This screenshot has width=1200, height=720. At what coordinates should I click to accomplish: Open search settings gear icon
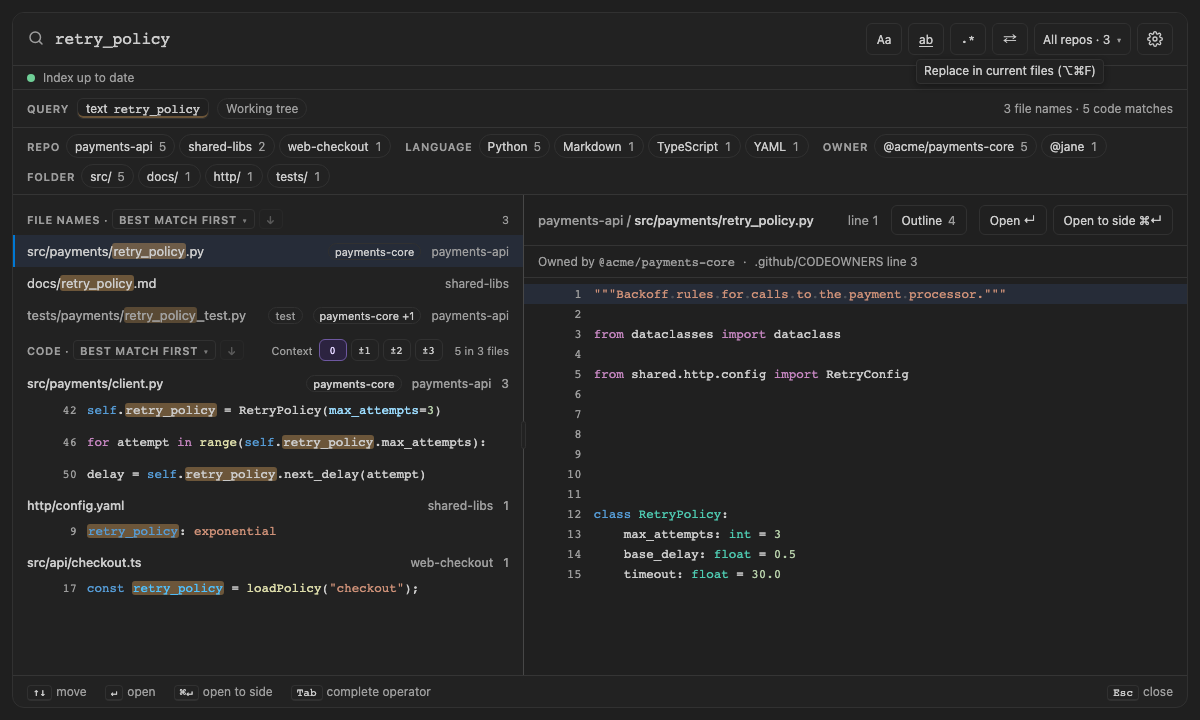(1155, 39)
